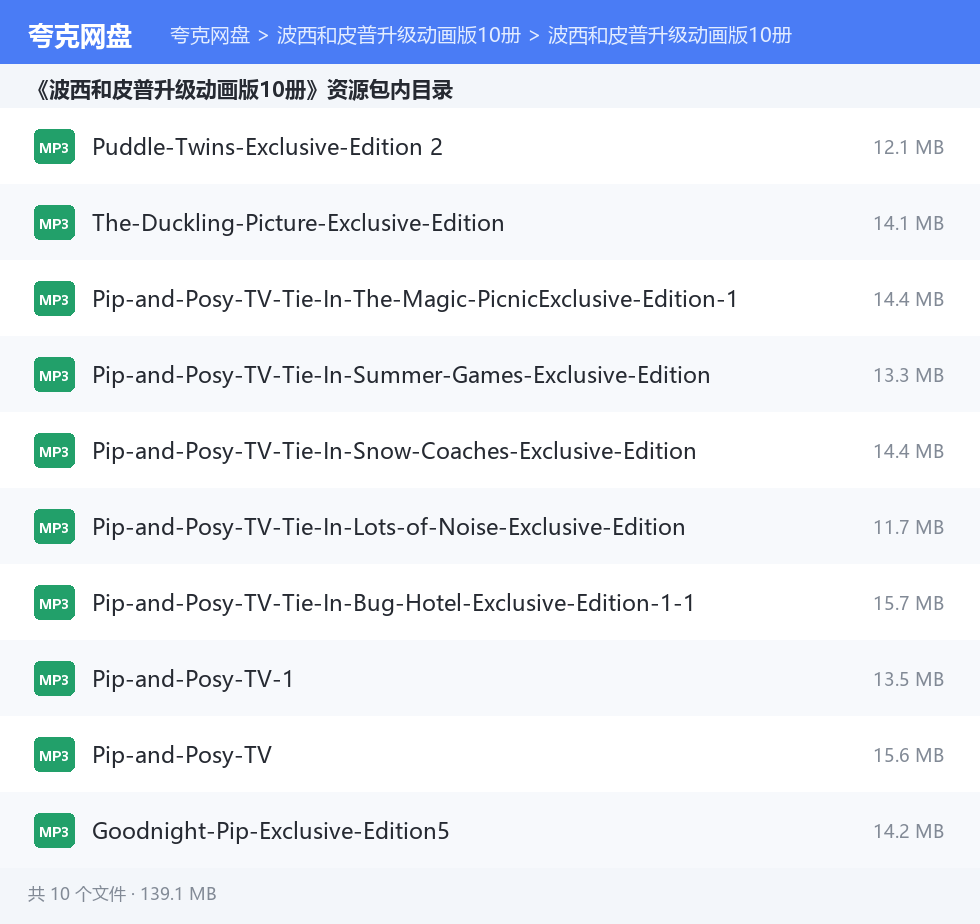Viewport: 980px width, 924px height.
Task: Click the MP3 icon for the Snow-Coaches file
Action: (x=54, y=451)
